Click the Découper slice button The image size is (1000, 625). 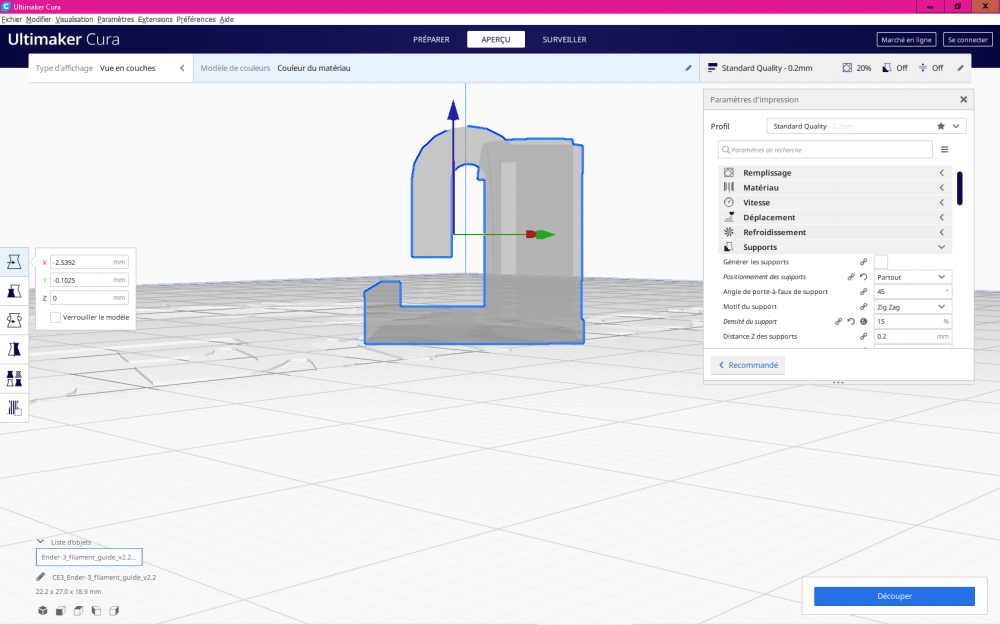click(894, 596)
